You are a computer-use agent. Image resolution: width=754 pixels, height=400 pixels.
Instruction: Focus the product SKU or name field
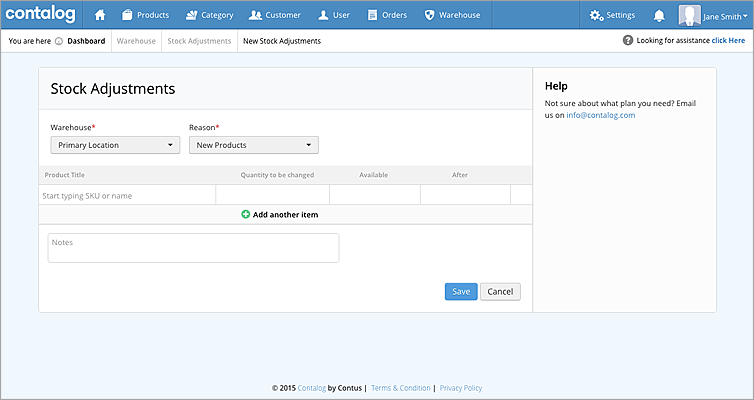[x=127, y=196]
